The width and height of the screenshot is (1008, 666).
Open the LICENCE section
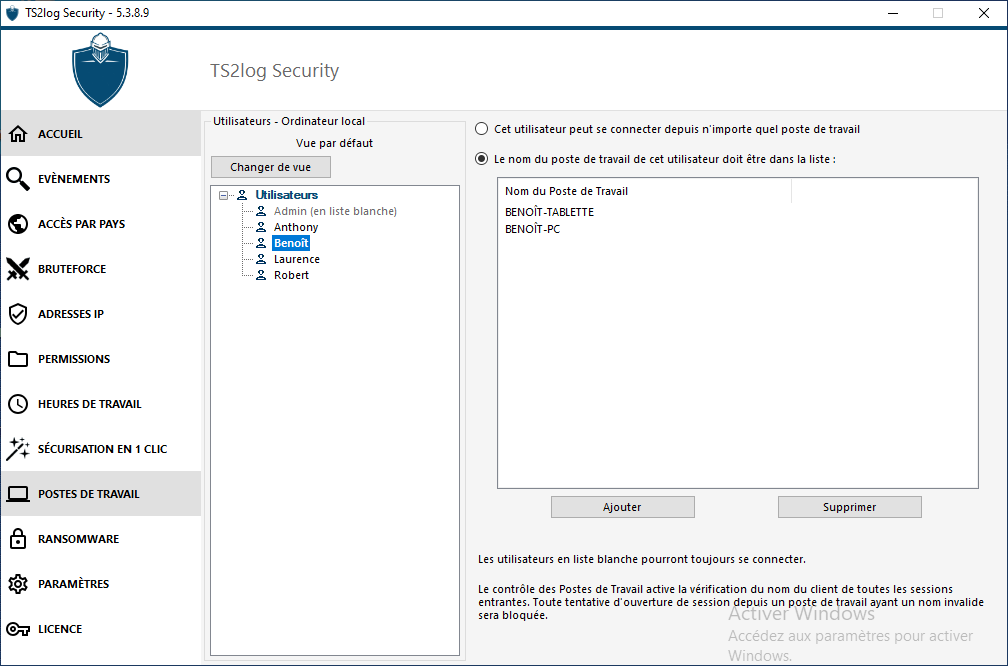tap(101, 629)
